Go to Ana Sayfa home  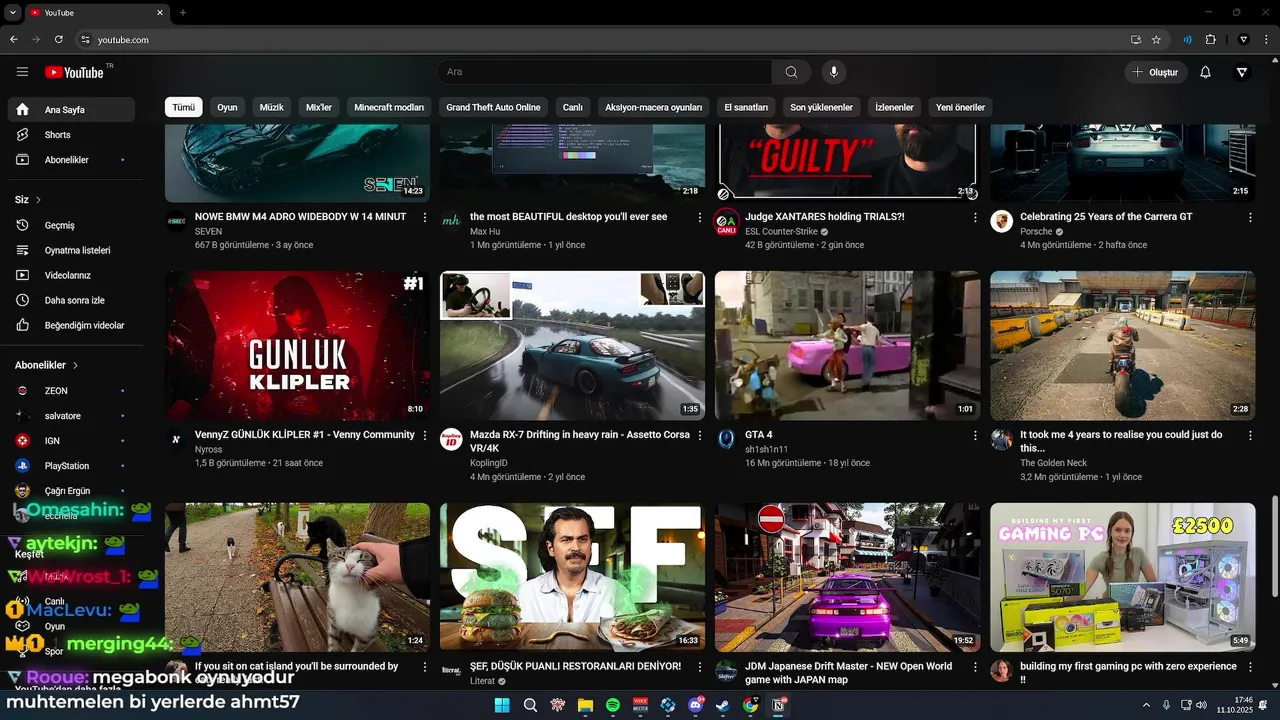(71, 110)
